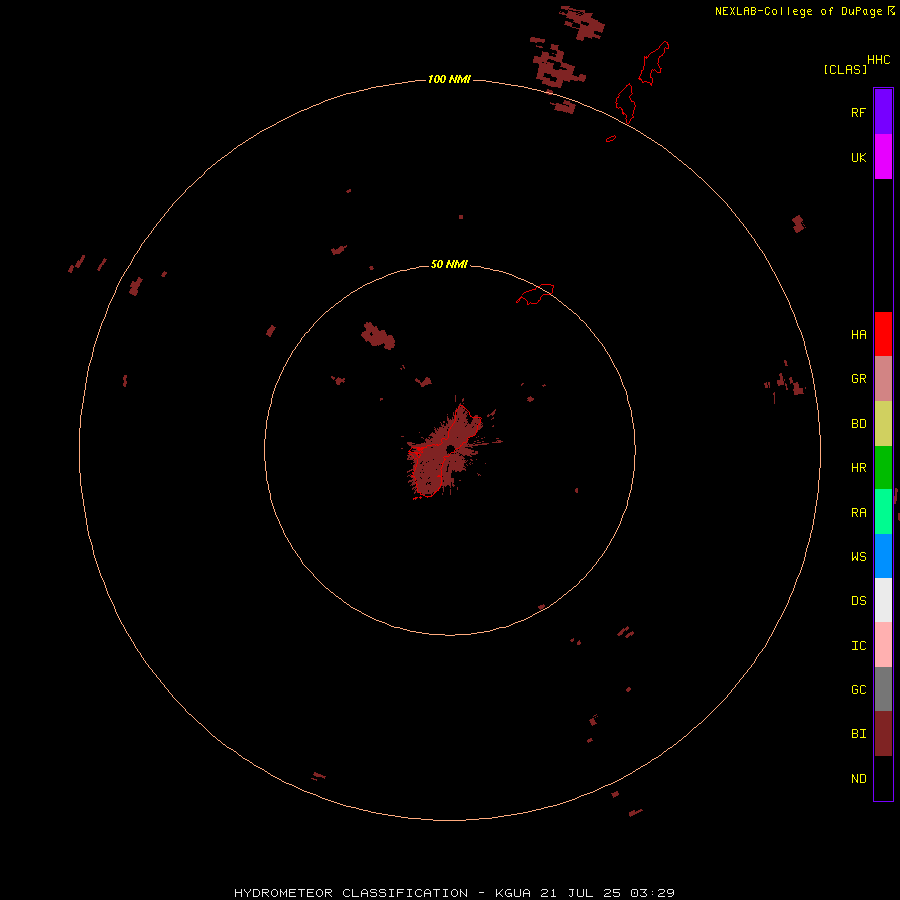This screenshot has height=900, width=900.
Task: Click the 'RA' legend label
Action: tap(858, 513)
